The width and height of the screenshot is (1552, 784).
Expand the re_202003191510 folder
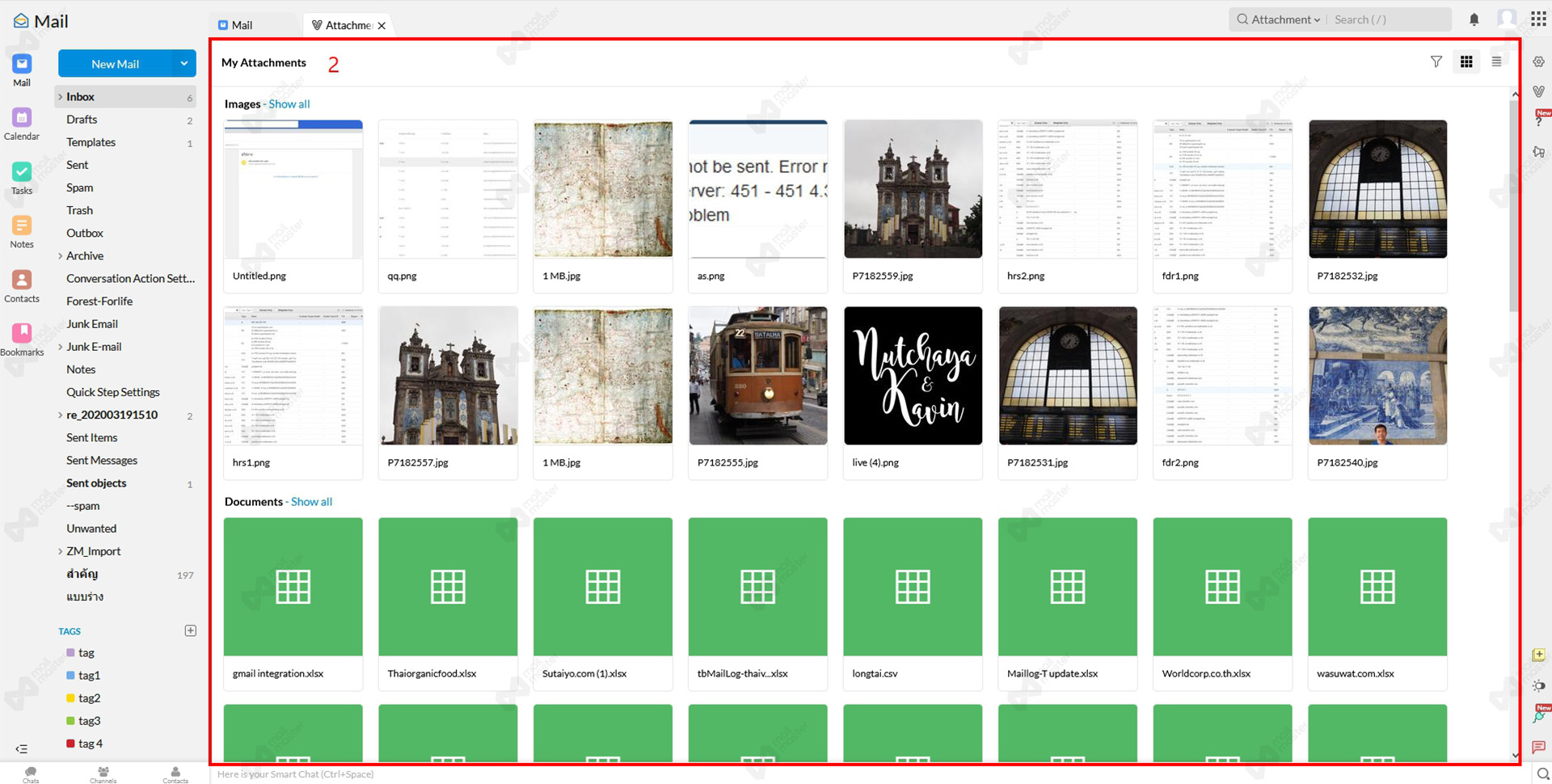pos(60,415)
